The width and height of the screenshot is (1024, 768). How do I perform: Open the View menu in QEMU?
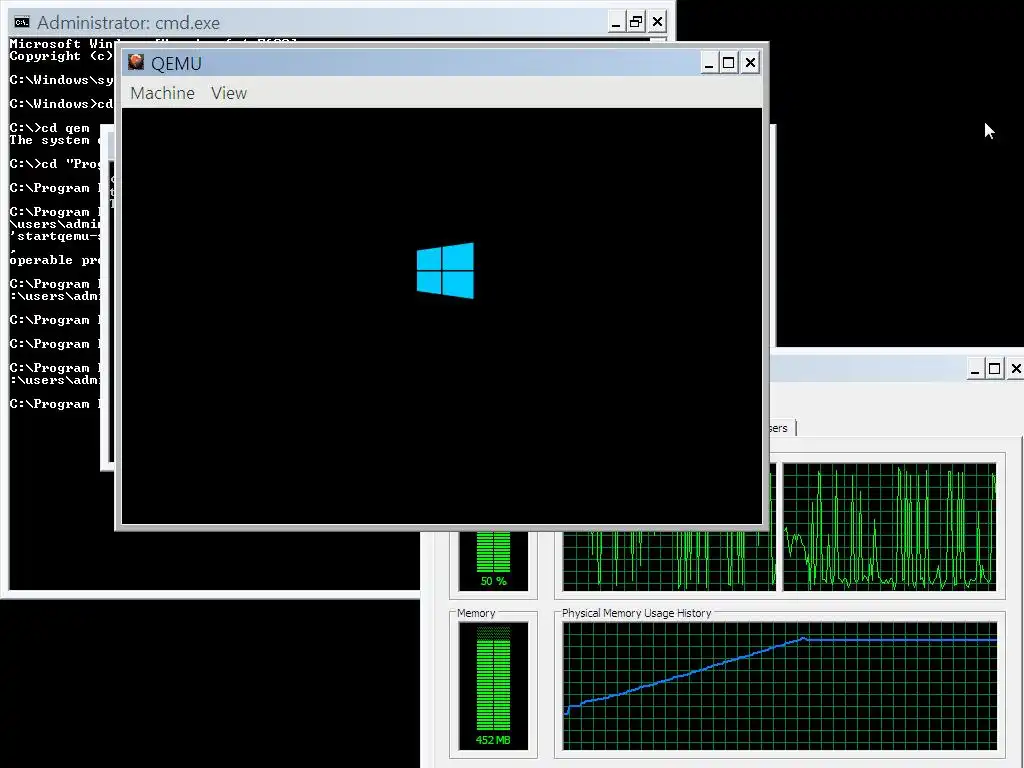(x=229, y=93)
